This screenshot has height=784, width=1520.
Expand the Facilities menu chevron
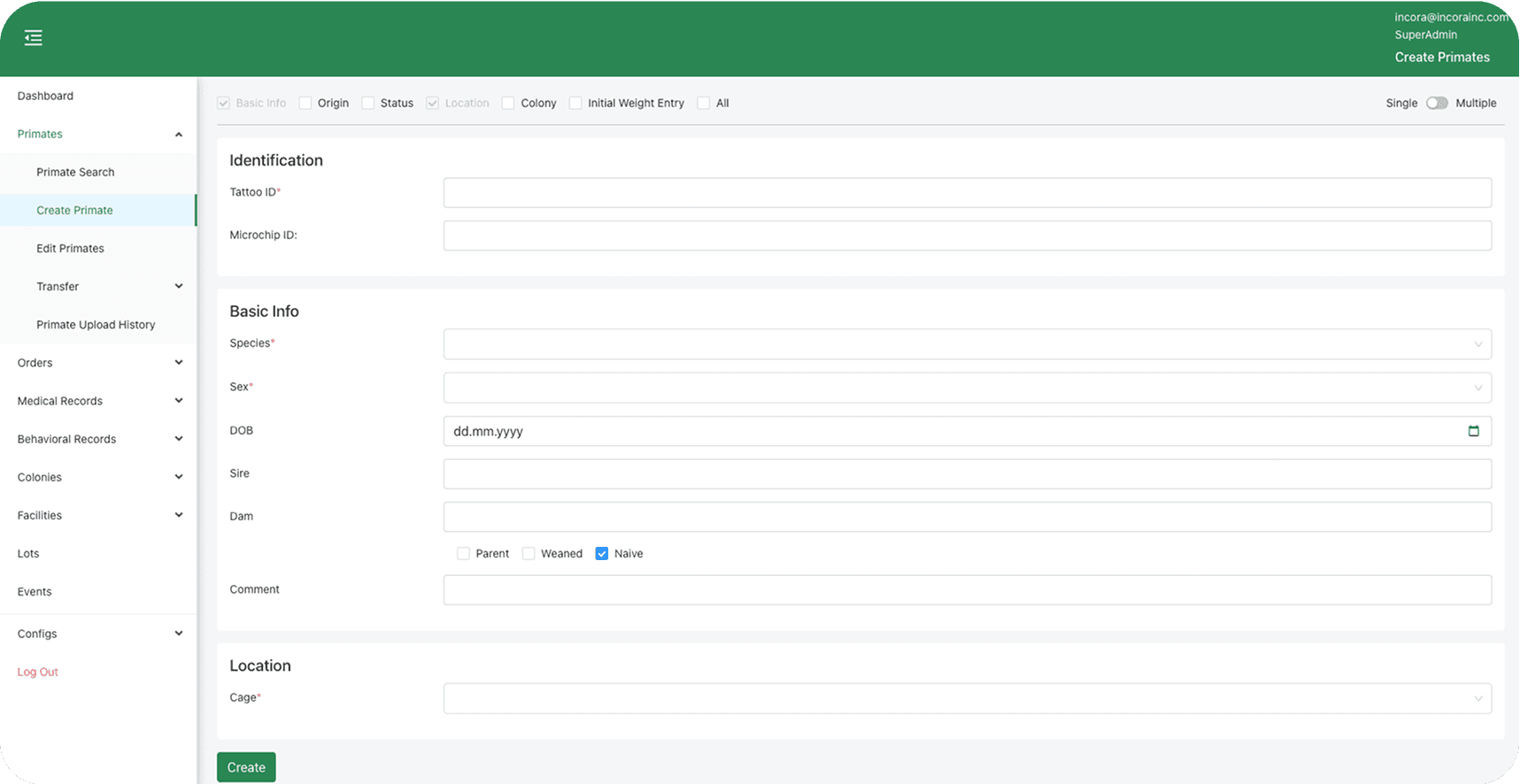[x=179, y=515]
